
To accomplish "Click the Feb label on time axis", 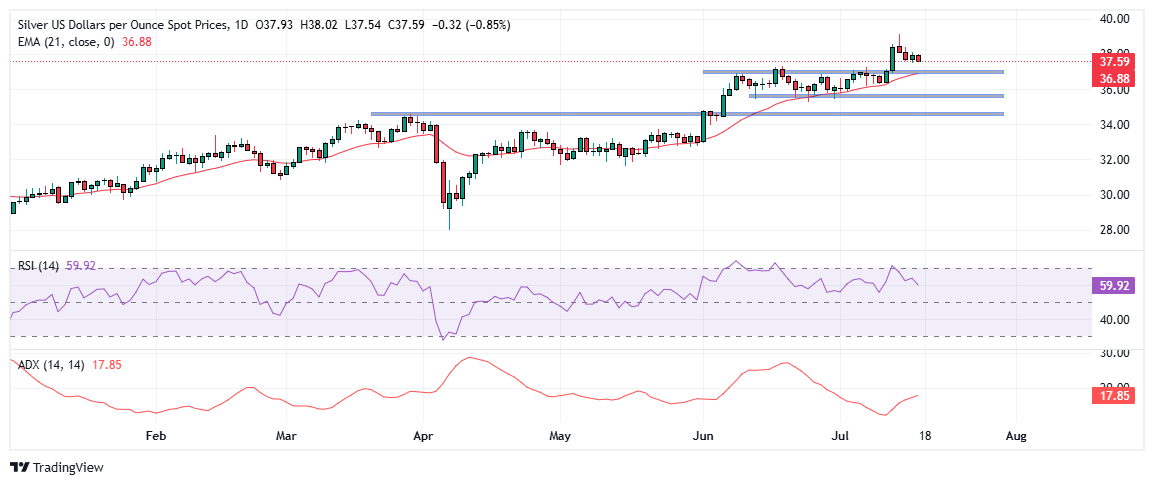I will point(155,436).
